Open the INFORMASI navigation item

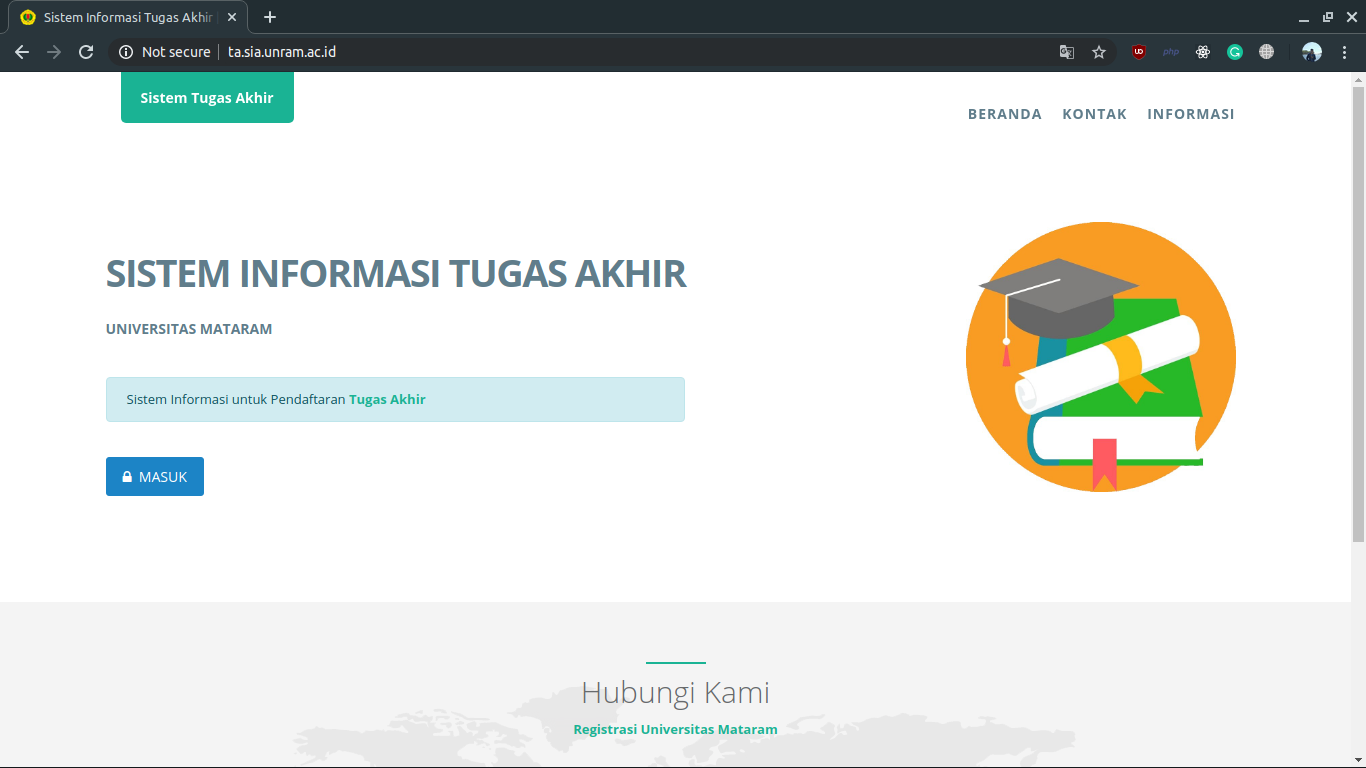click(x=1191, y=114)
